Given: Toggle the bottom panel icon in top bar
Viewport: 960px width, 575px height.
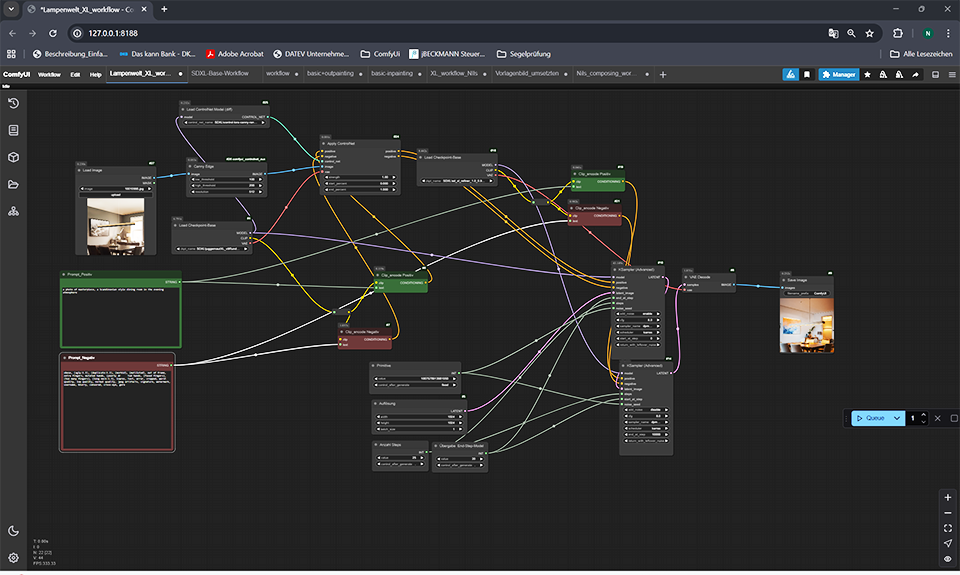Looking at the screenshot, I should click(x=936, y=74).
